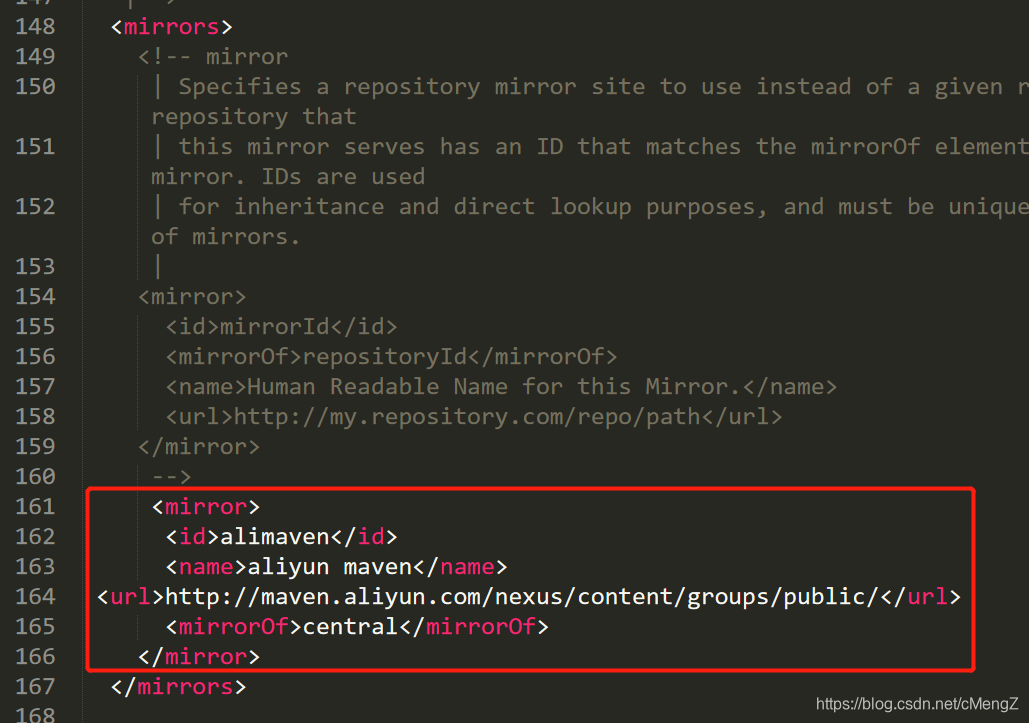
Task: Click line number 163 in the gutter
Action: click(35, 566)
